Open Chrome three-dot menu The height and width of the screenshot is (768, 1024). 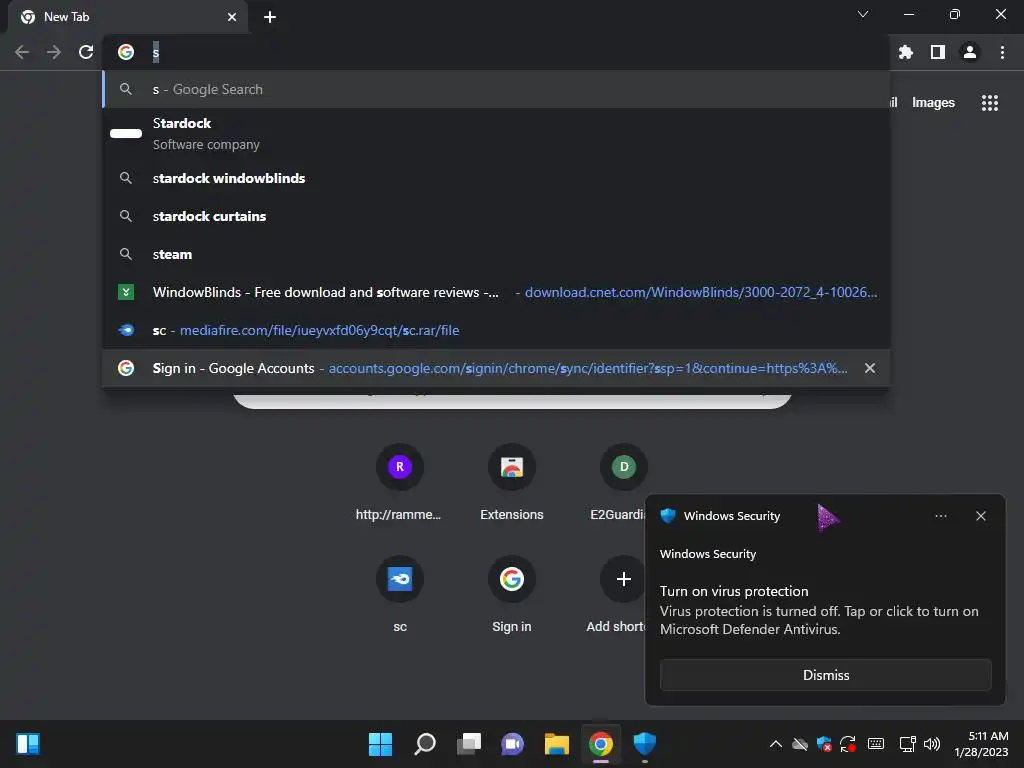click(x=1002, y=52)
